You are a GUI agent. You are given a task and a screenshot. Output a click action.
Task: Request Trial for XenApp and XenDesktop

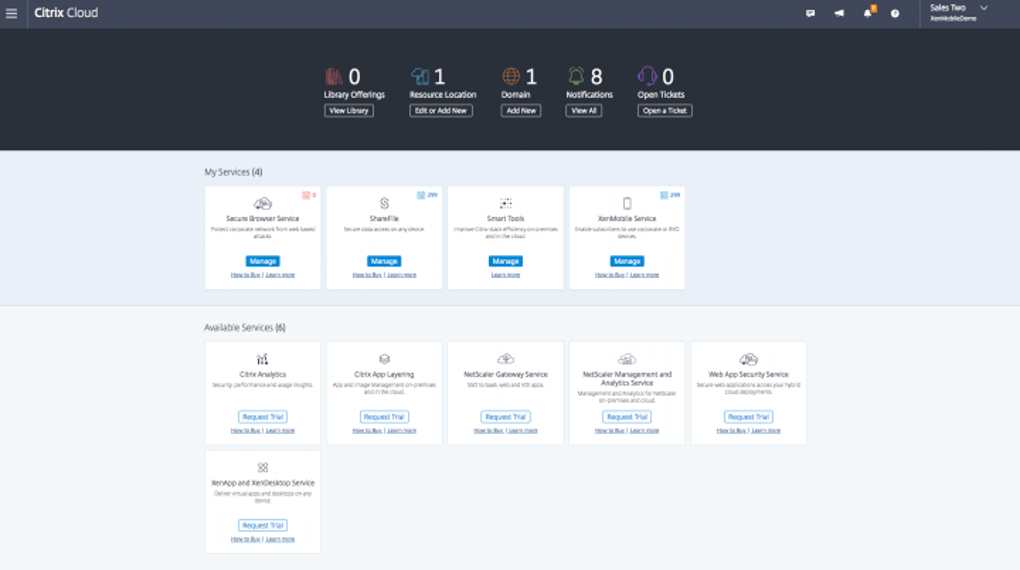click(x=263, y=525)
